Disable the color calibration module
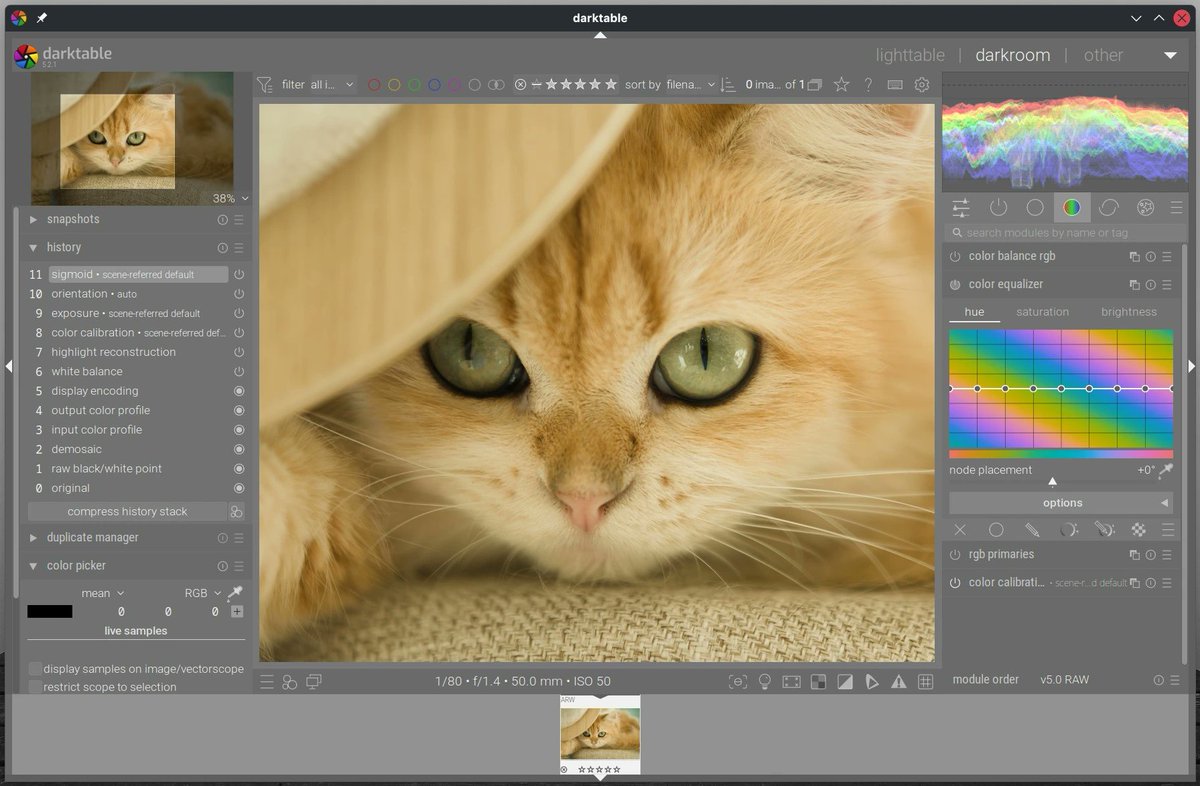 click(954, 582)
